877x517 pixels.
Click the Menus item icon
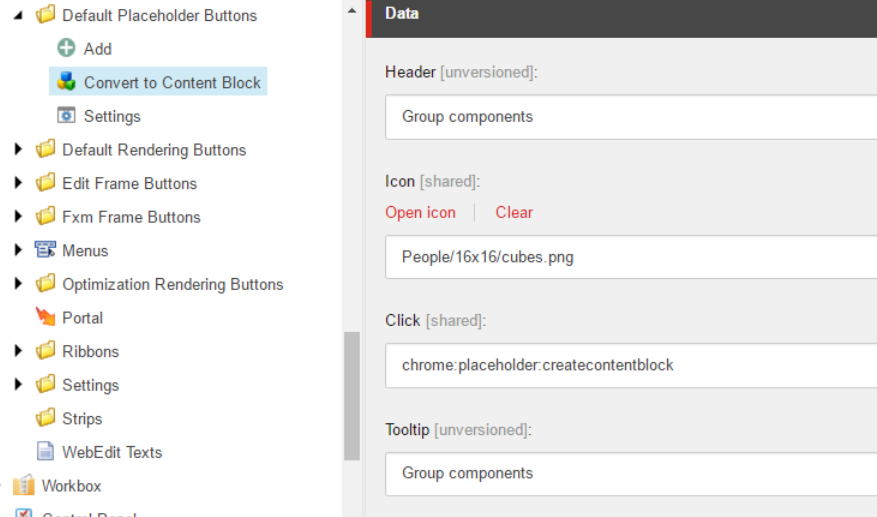[x=45, y=250]
